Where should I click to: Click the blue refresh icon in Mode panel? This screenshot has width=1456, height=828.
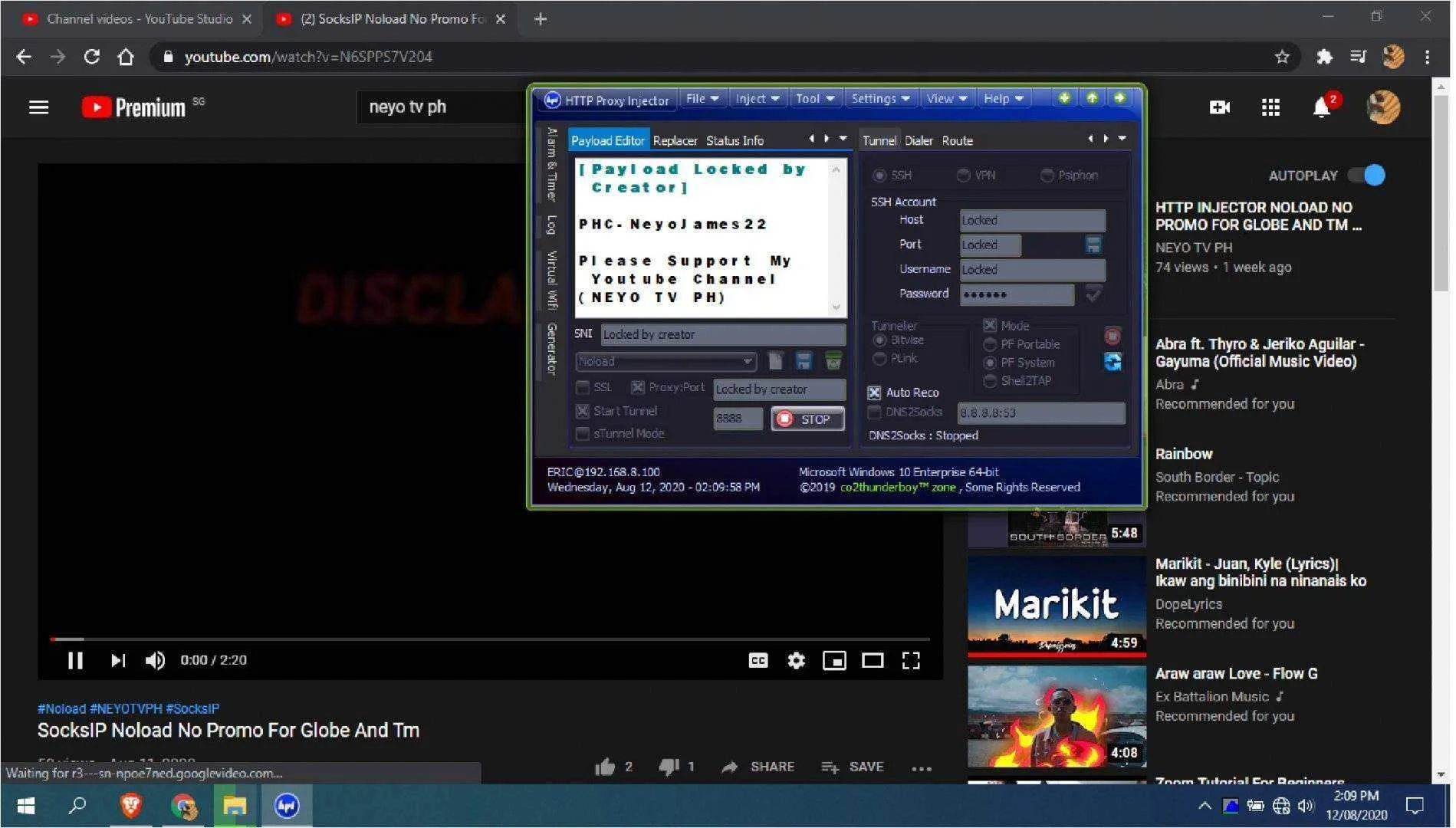coord(1113,361)
